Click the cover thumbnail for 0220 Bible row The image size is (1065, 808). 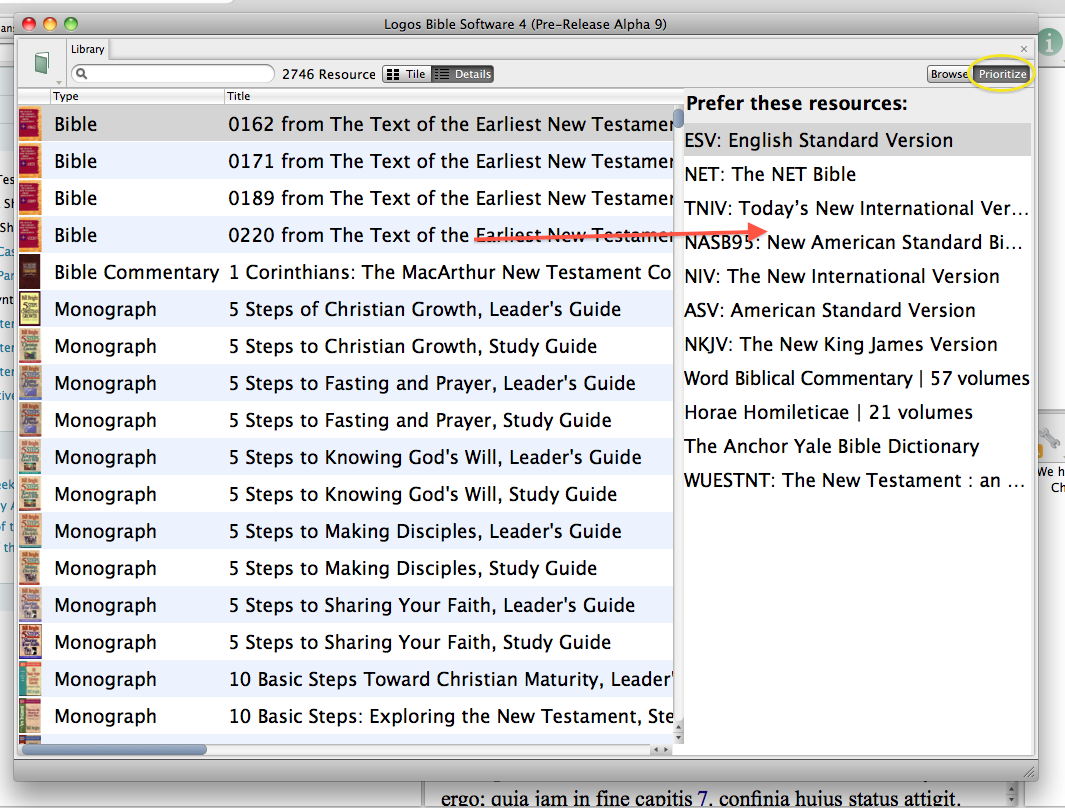click(30, 235)
